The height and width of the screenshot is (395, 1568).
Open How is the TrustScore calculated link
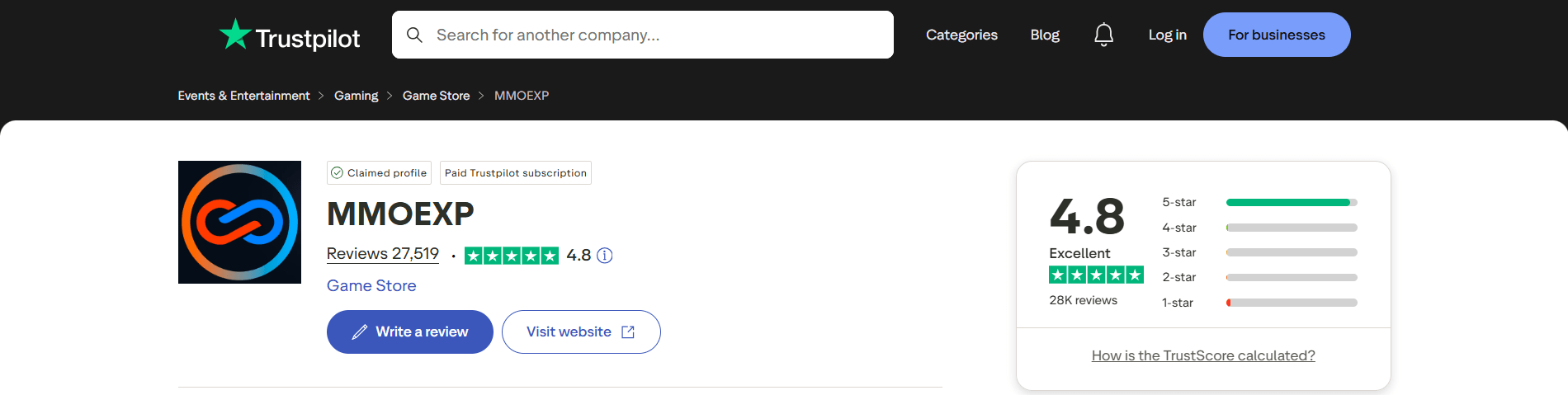pos(1203,355)
